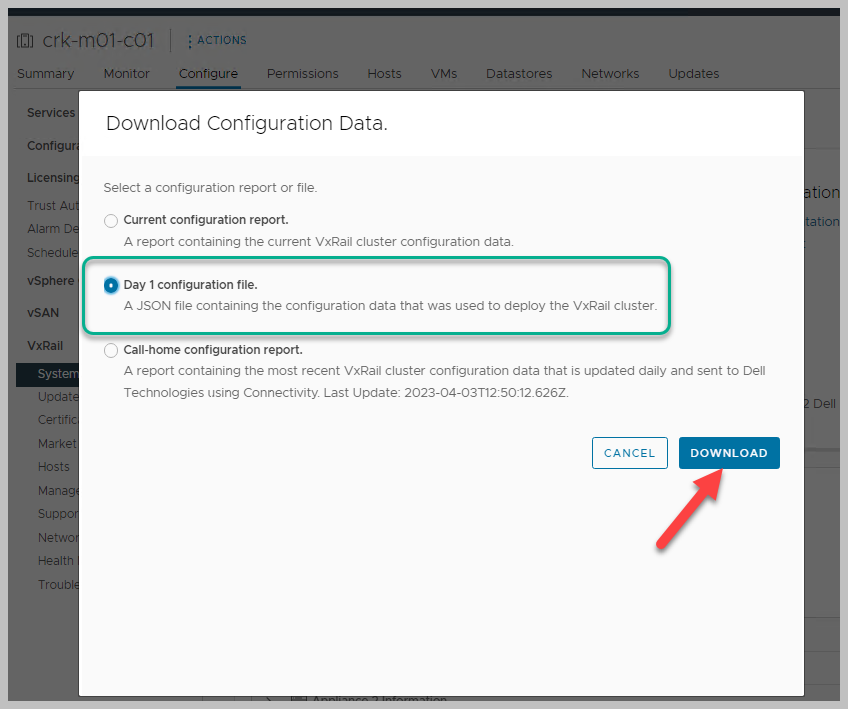Image resolution: width=848 pixels, height=709 pixels.
Task: View the Networks tab
Action: pos(610,74)
